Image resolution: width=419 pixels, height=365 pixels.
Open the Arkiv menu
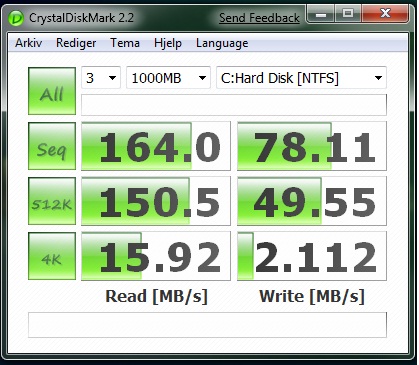click(x=29, y=43)
